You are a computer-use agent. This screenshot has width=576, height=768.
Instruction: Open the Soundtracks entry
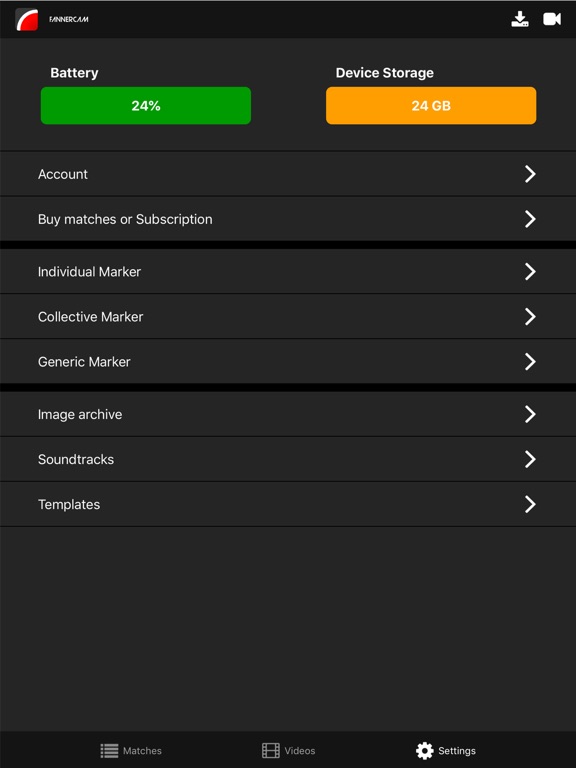pyautogui.click(x=288, y=459)
